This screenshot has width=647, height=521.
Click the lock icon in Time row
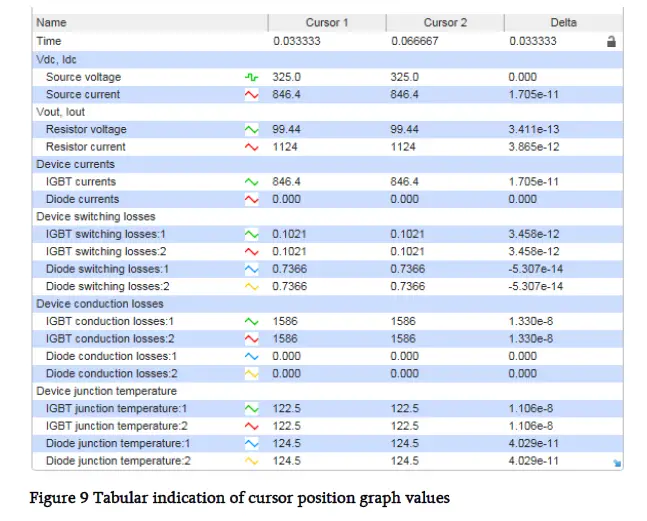click(612, 42)
